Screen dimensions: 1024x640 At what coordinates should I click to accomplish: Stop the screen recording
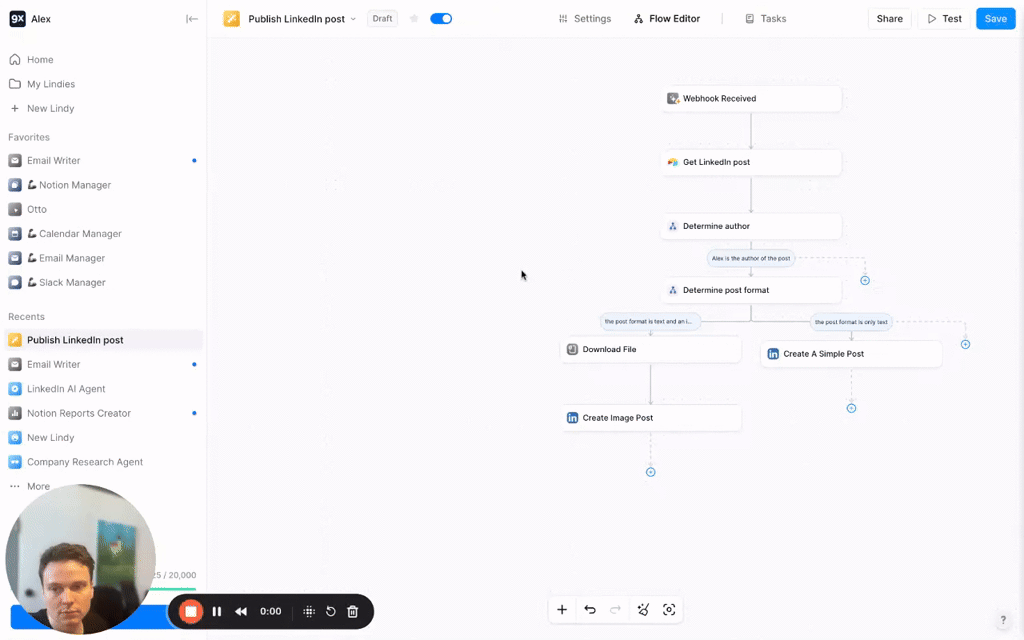190,611
